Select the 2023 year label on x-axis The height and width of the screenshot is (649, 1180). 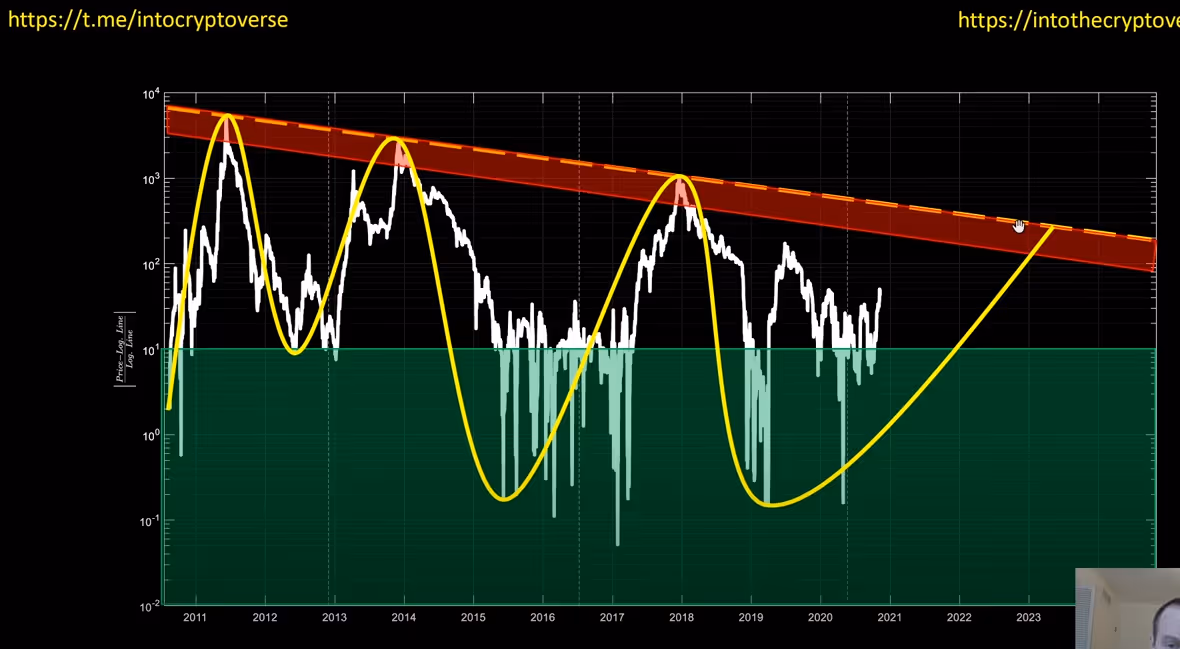[x=1028, y=617]
